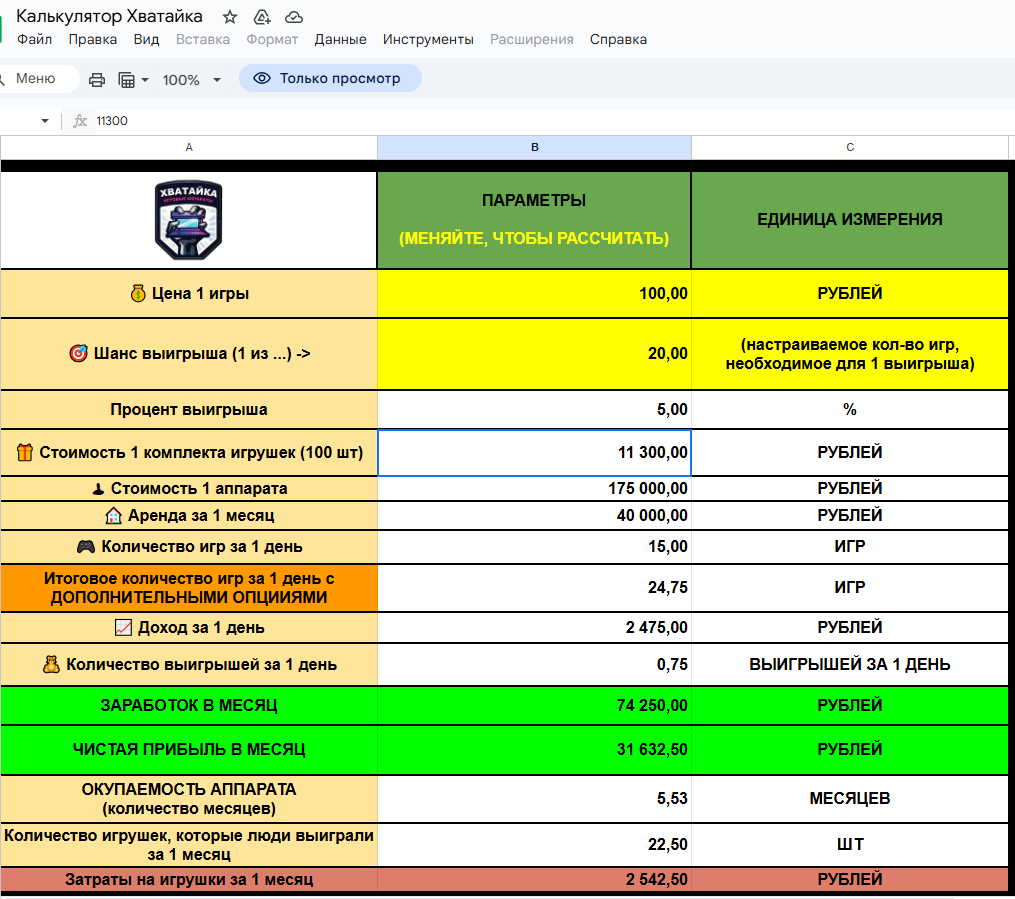Click the Хватайка logo image

click(188, 221)
